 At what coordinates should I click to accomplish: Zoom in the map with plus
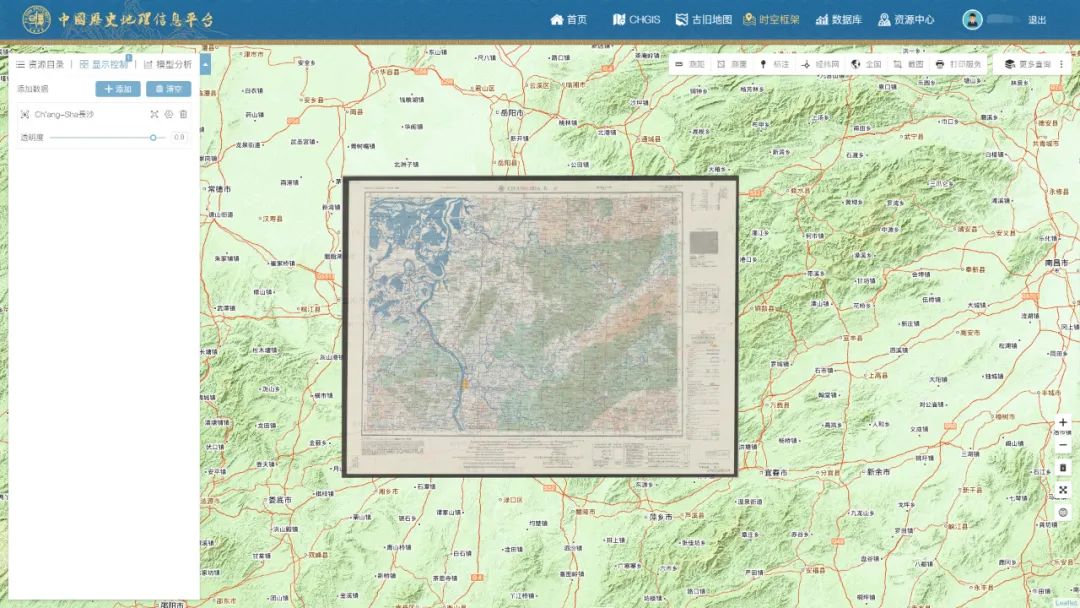1063,422
